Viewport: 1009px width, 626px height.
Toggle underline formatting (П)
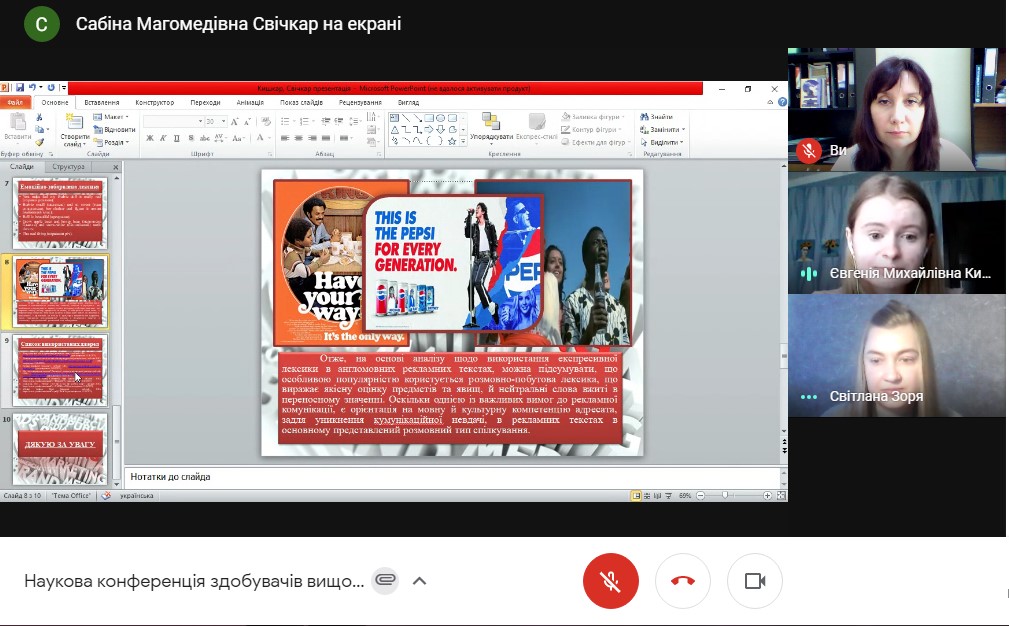click(176, 138)
